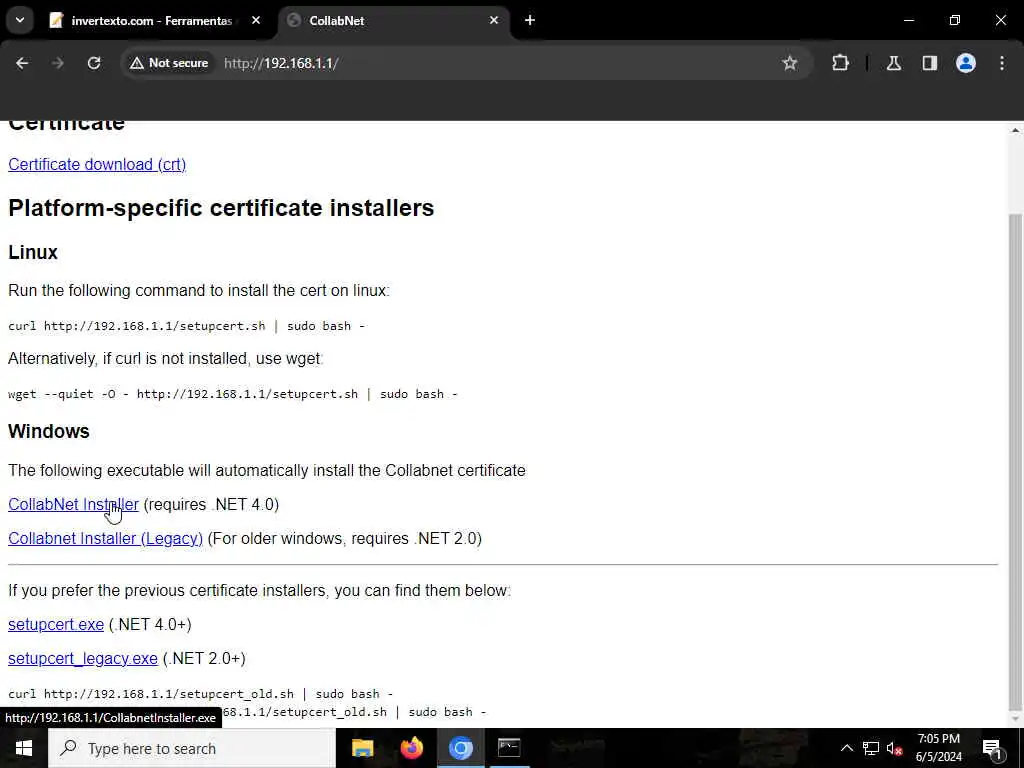Toggle the browser side panel
1024x768 pixels.
[929, 63]
